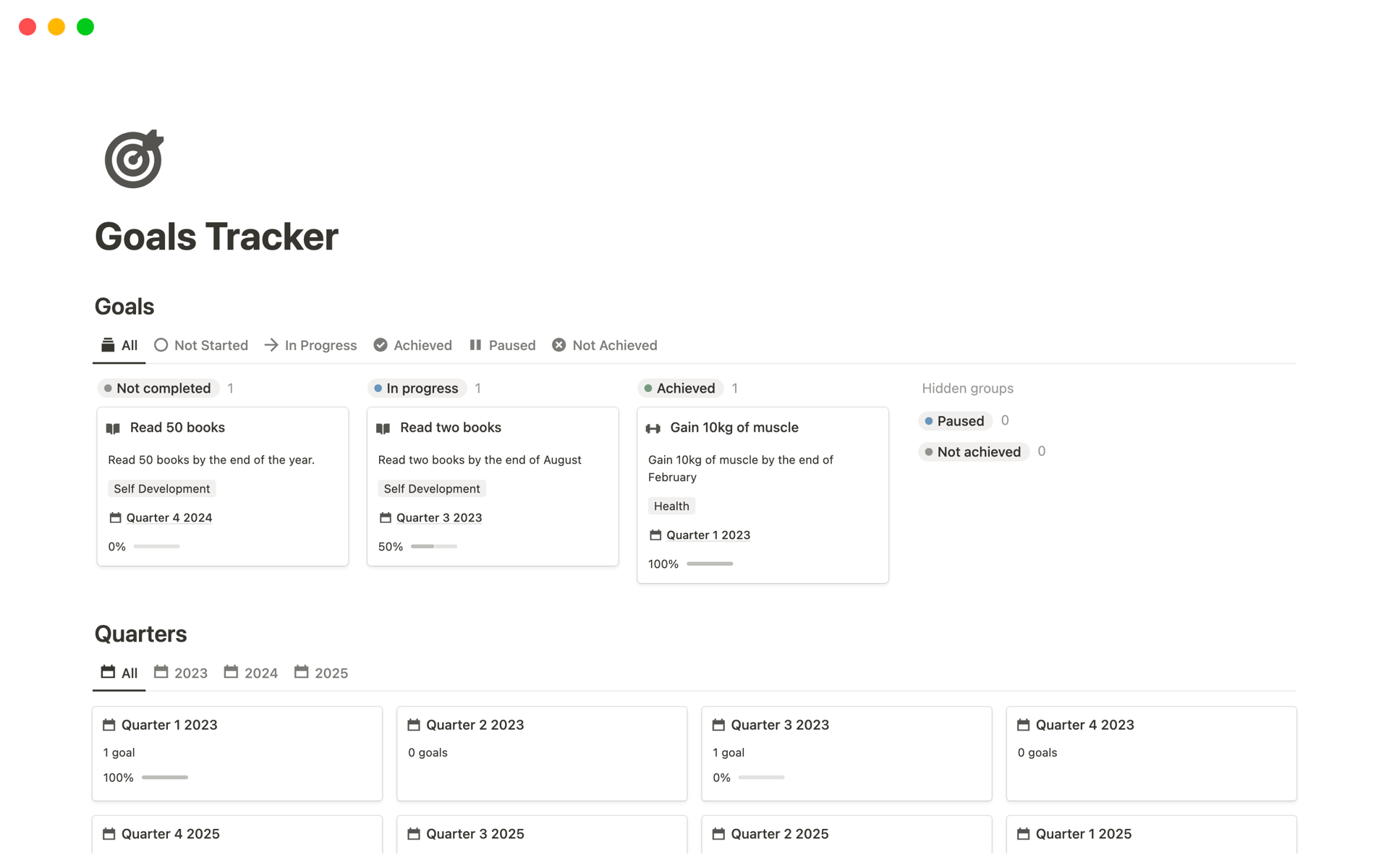Switch to the Not Started goals tab
Image resolution: width=1389 pixels, height=868 pixels.
201,345
